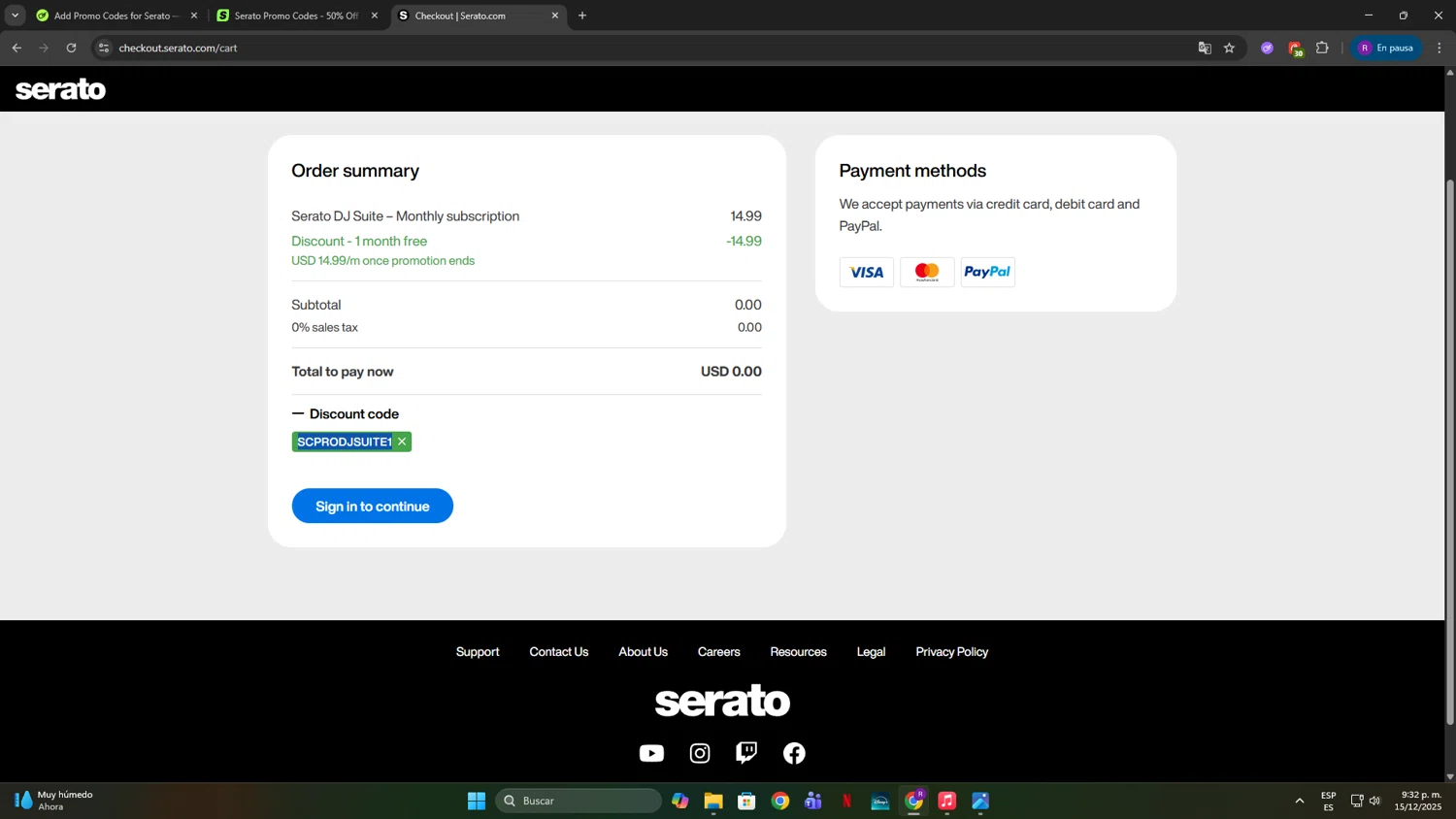
Task: Open Serato Facebook icon
Action: 794,753
